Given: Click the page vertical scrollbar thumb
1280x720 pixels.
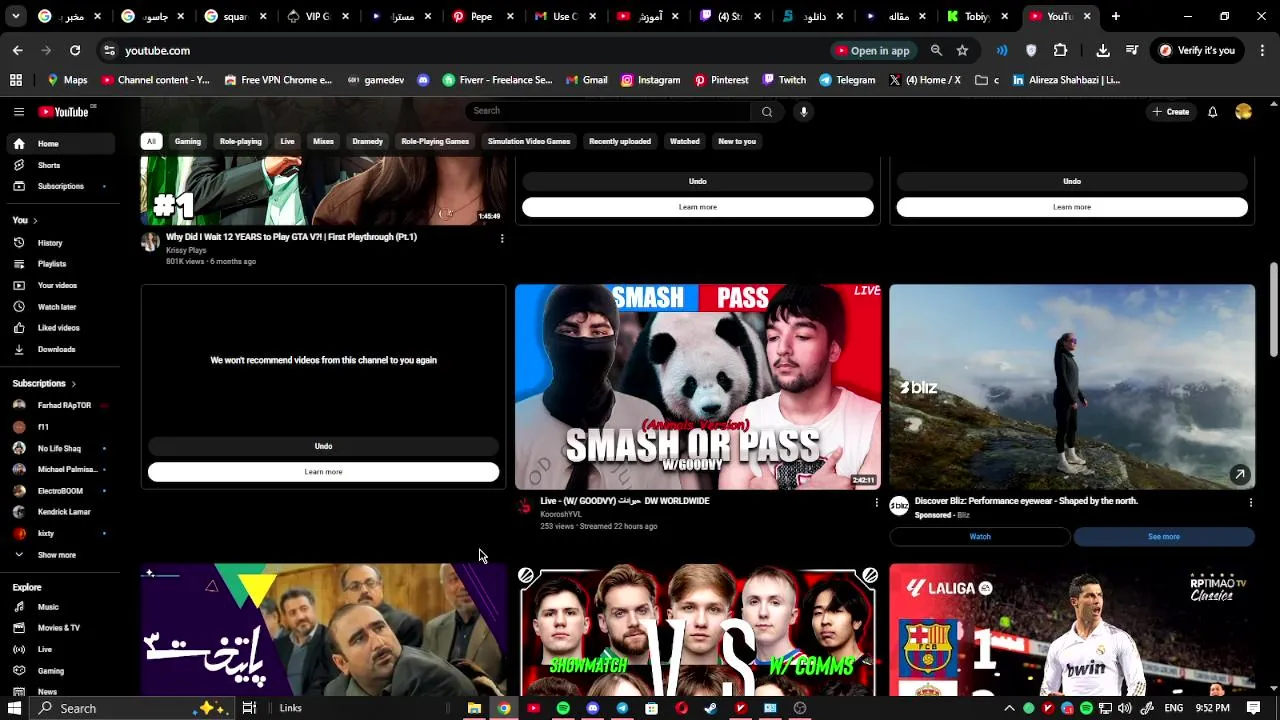Looking at the screenshot, I should [1273, 309].
